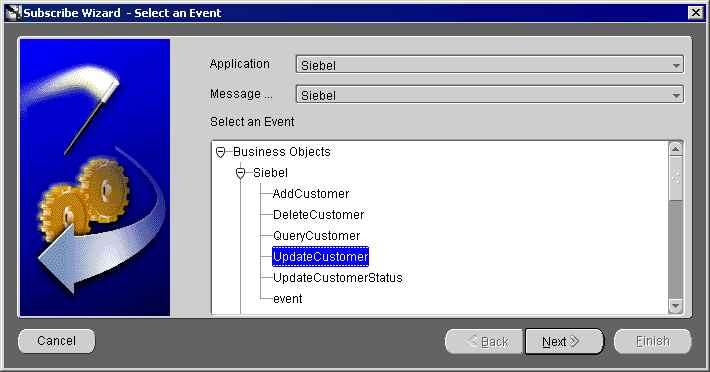
Task: Click the event list scrollbar thumb
Action: 676,179
